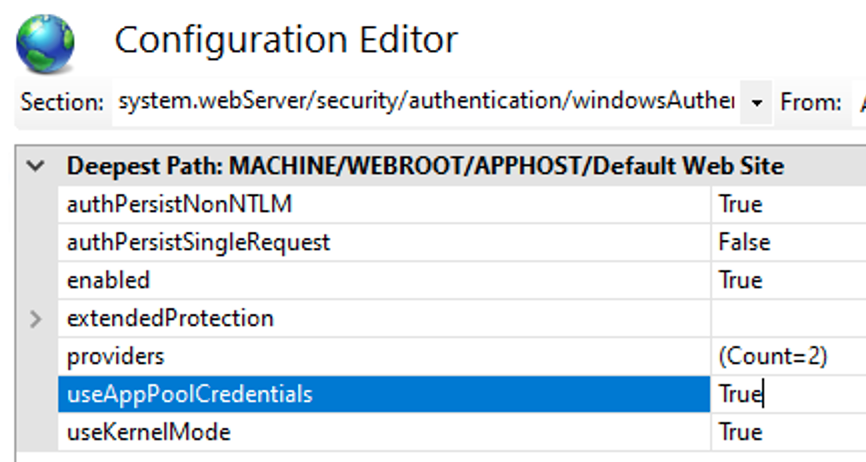Click the Configuration Editor globe icon
866x462 pixels.
click(x=45, y=44)
